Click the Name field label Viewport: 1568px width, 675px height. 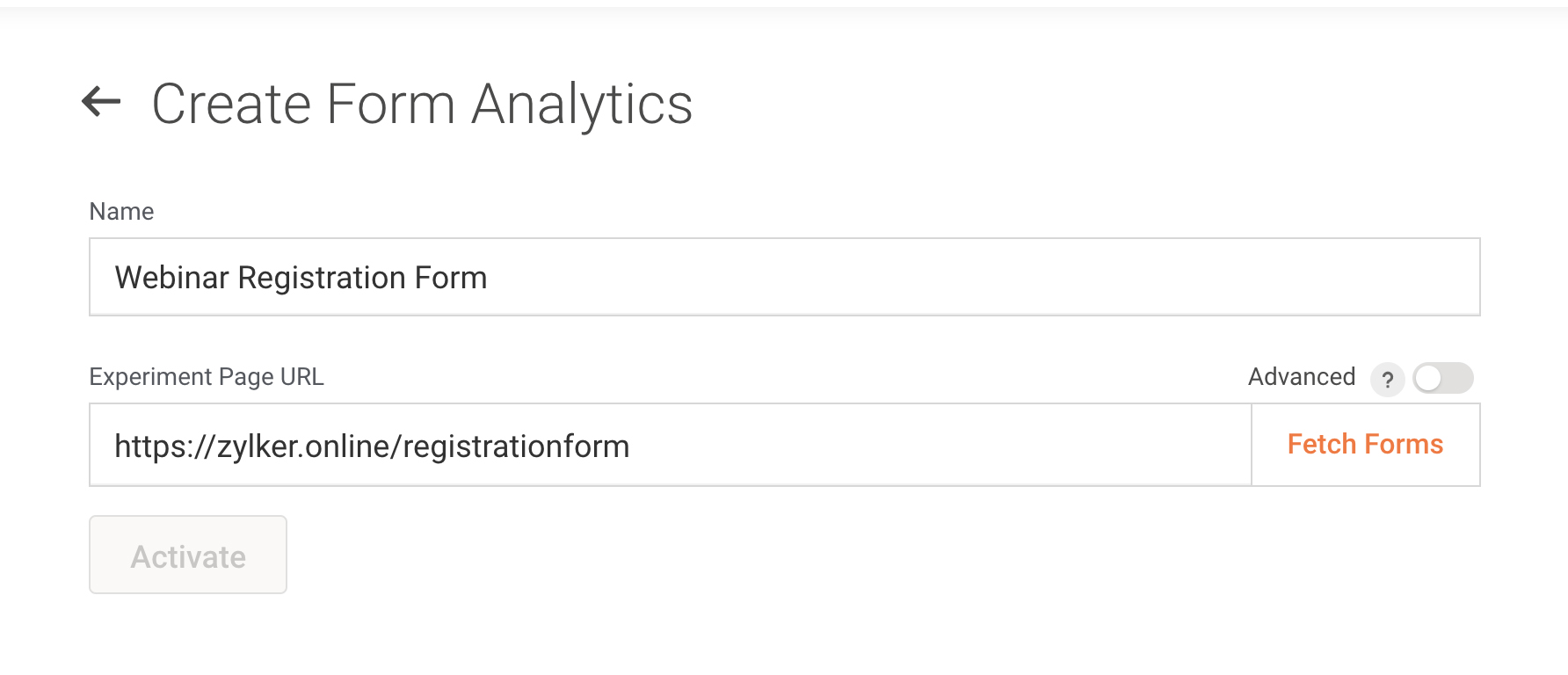tap(121, 212)
